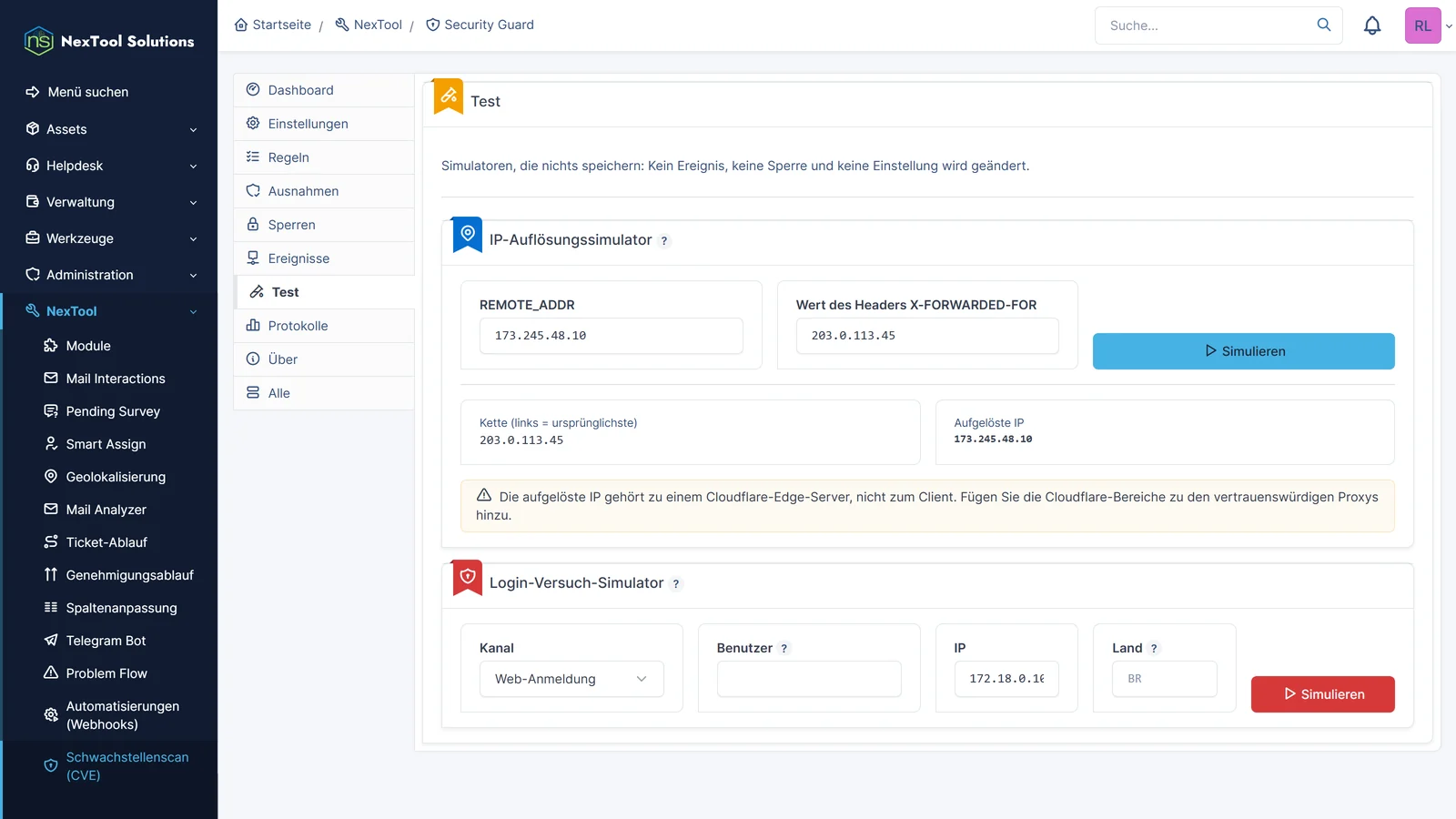Collapse the NexTool sidebar menu
Image resolution: width=1456 pixels, height=819 pixels.
(109, 311)
